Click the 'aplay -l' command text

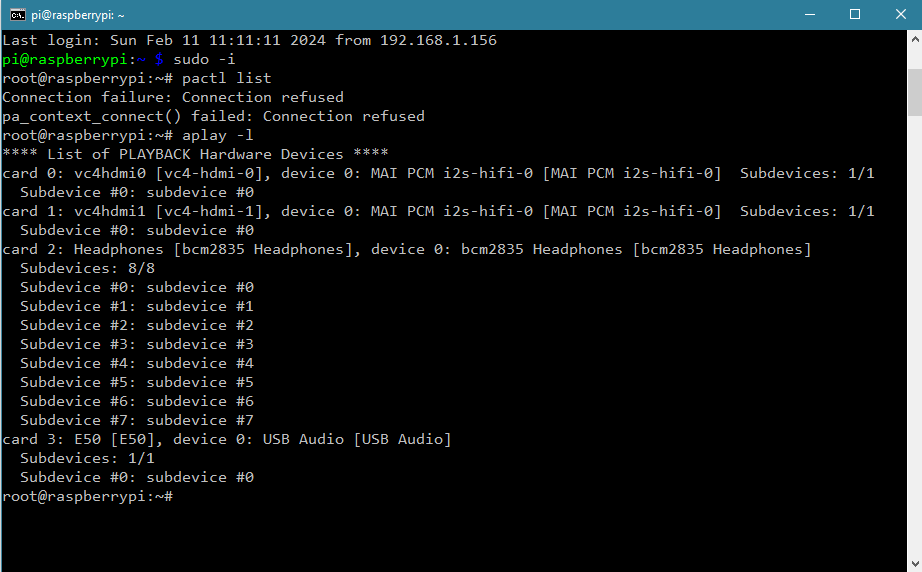coord(218,135)
